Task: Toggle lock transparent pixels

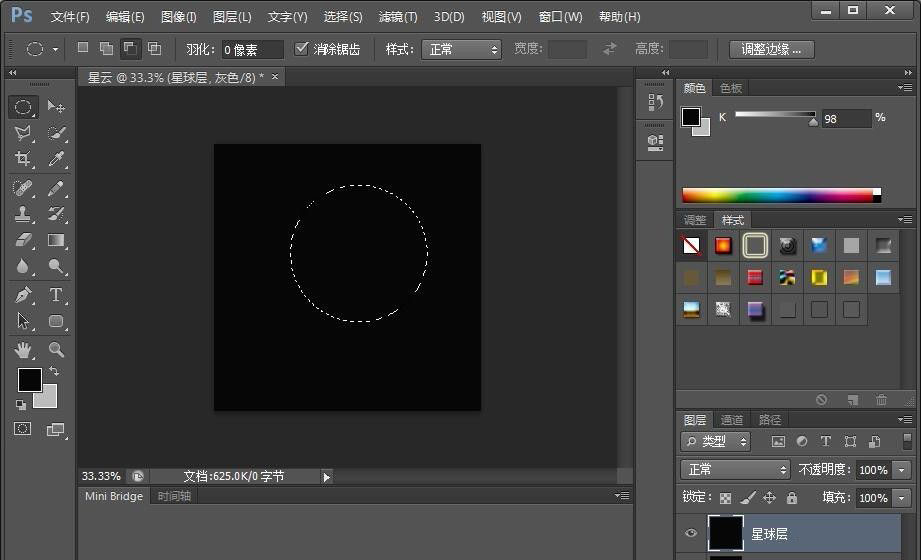Action: click(726, 498)
